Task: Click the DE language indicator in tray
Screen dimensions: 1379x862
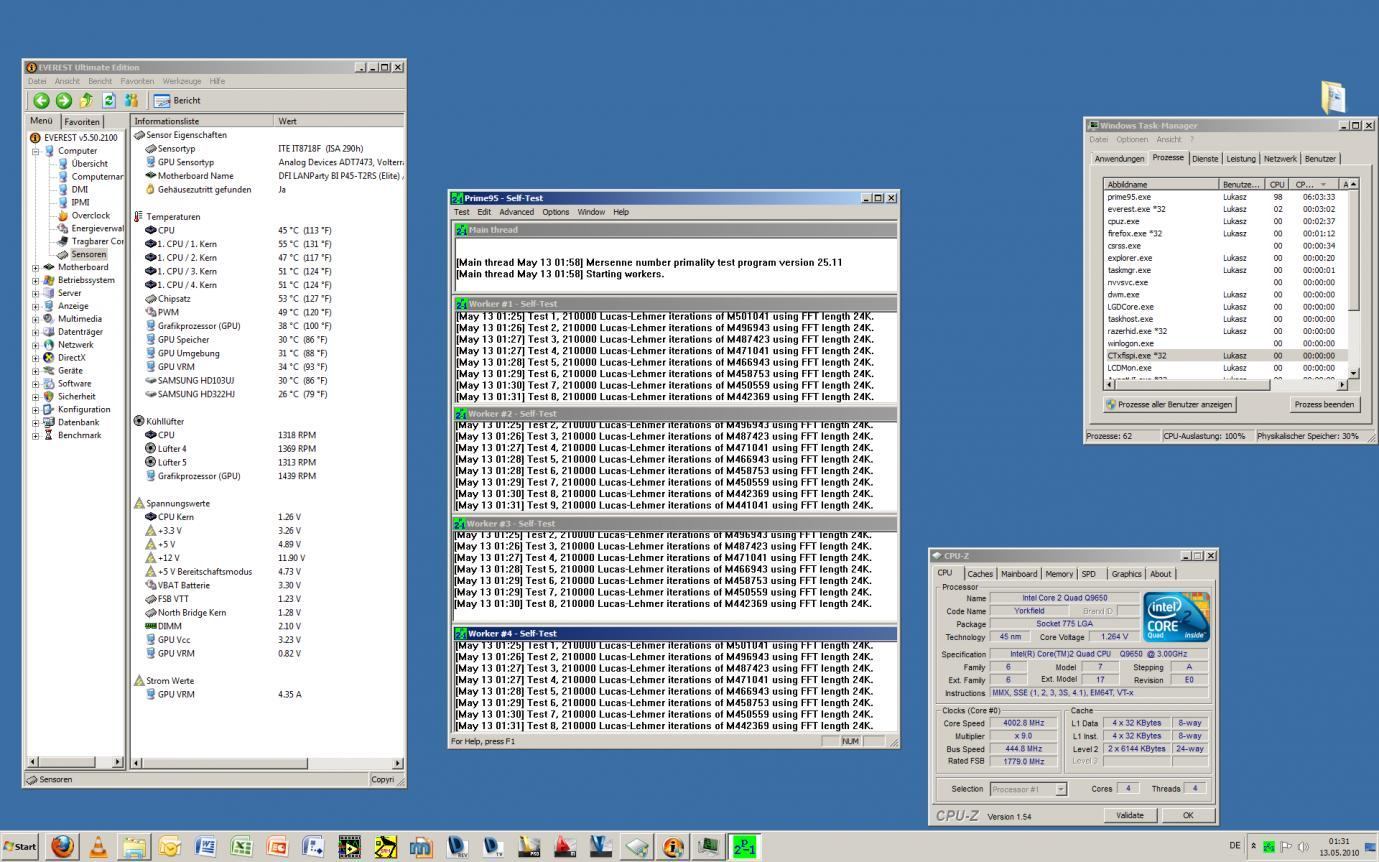Action: [x=1236, y=847]
